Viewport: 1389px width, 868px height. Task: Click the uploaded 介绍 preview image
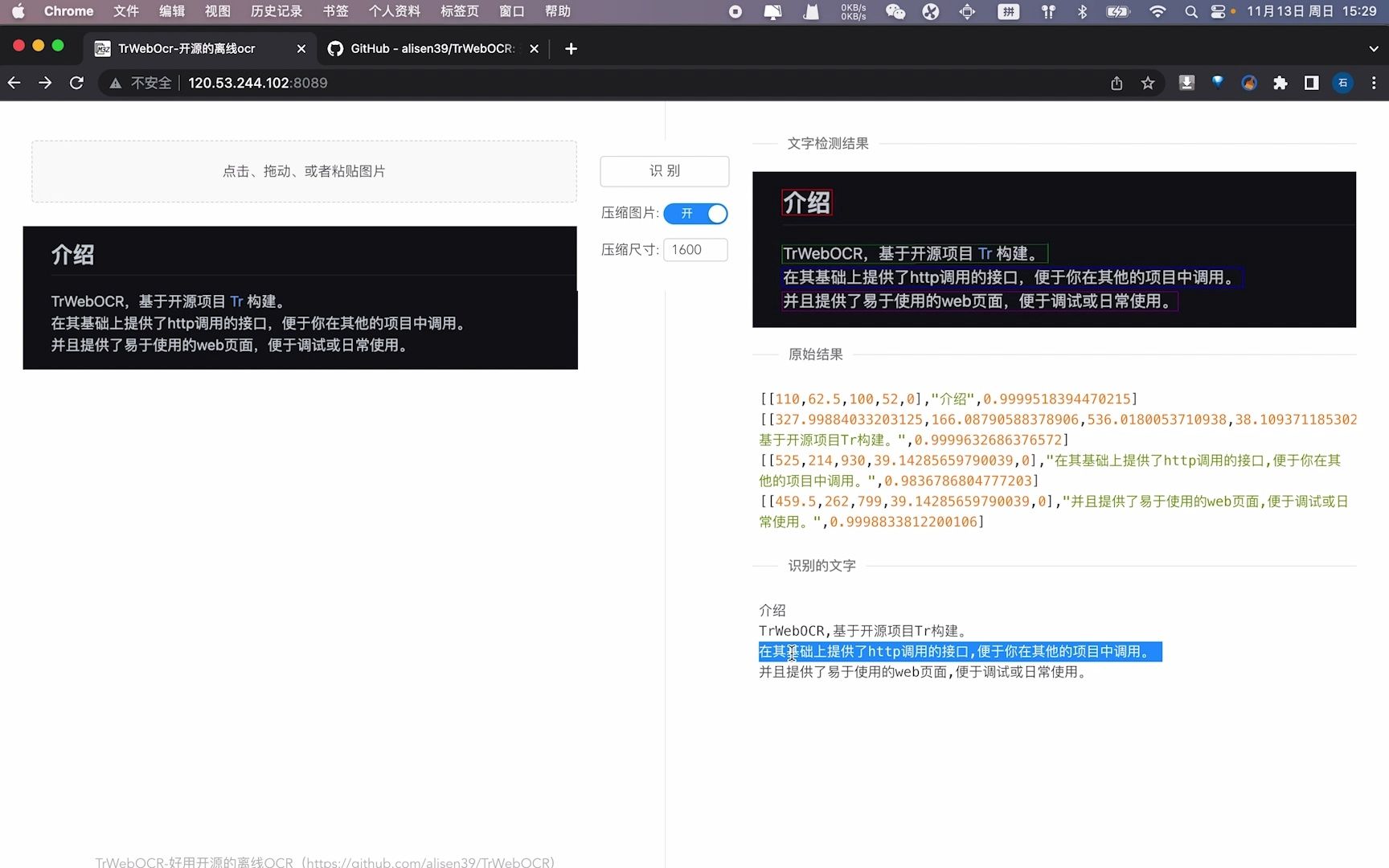coord(300,298)
